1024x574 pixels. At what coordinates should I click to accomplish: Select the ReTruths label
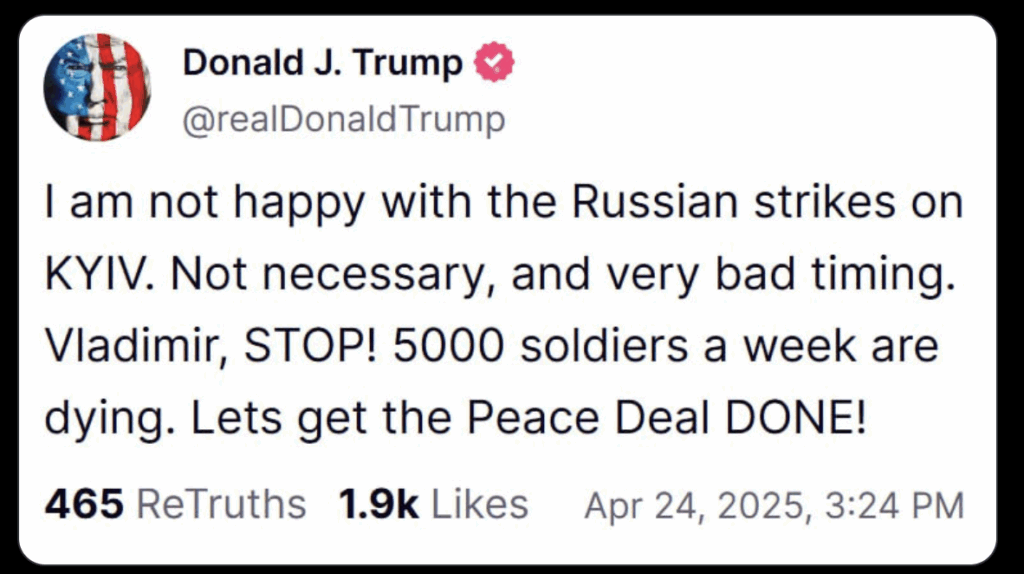coord(220,505)
